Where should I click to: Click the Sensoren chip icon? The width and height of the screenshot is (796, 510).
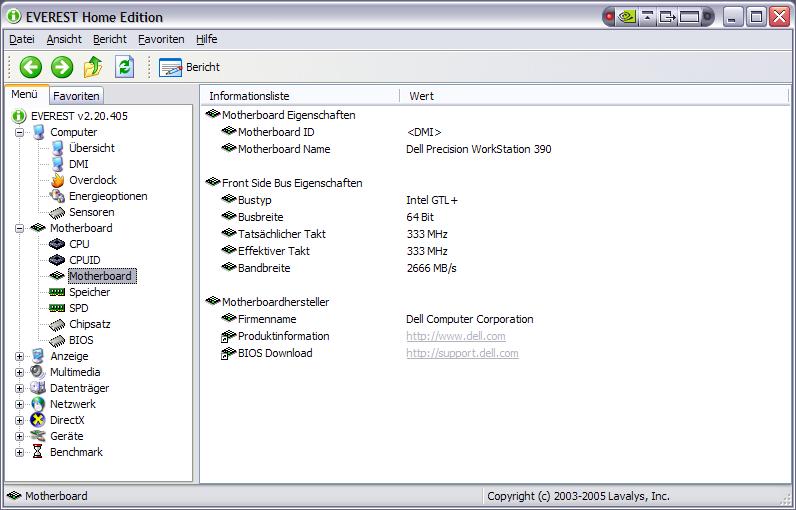coord(57,212)
